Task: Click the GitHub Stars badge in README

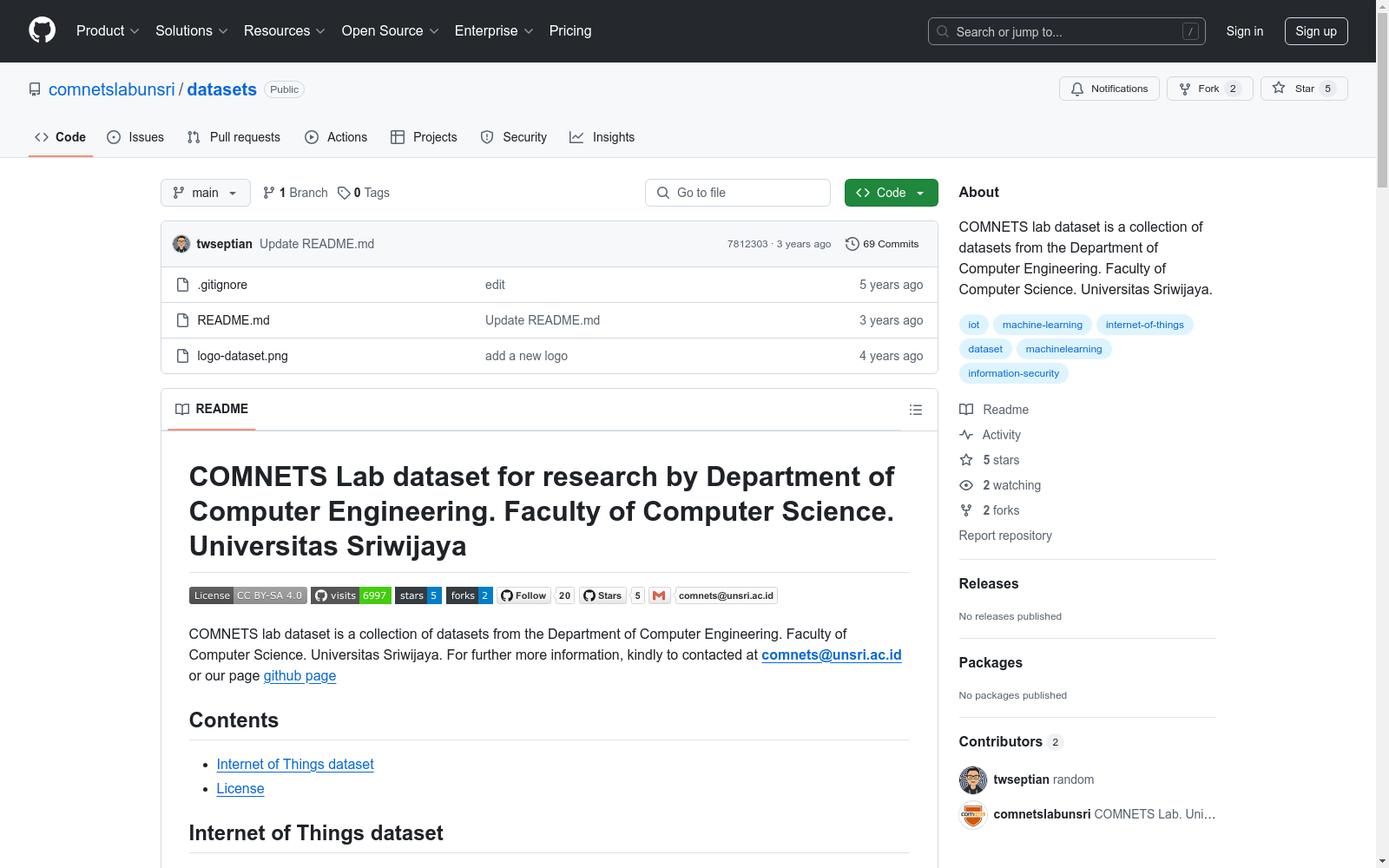Action: coord(603,595)
